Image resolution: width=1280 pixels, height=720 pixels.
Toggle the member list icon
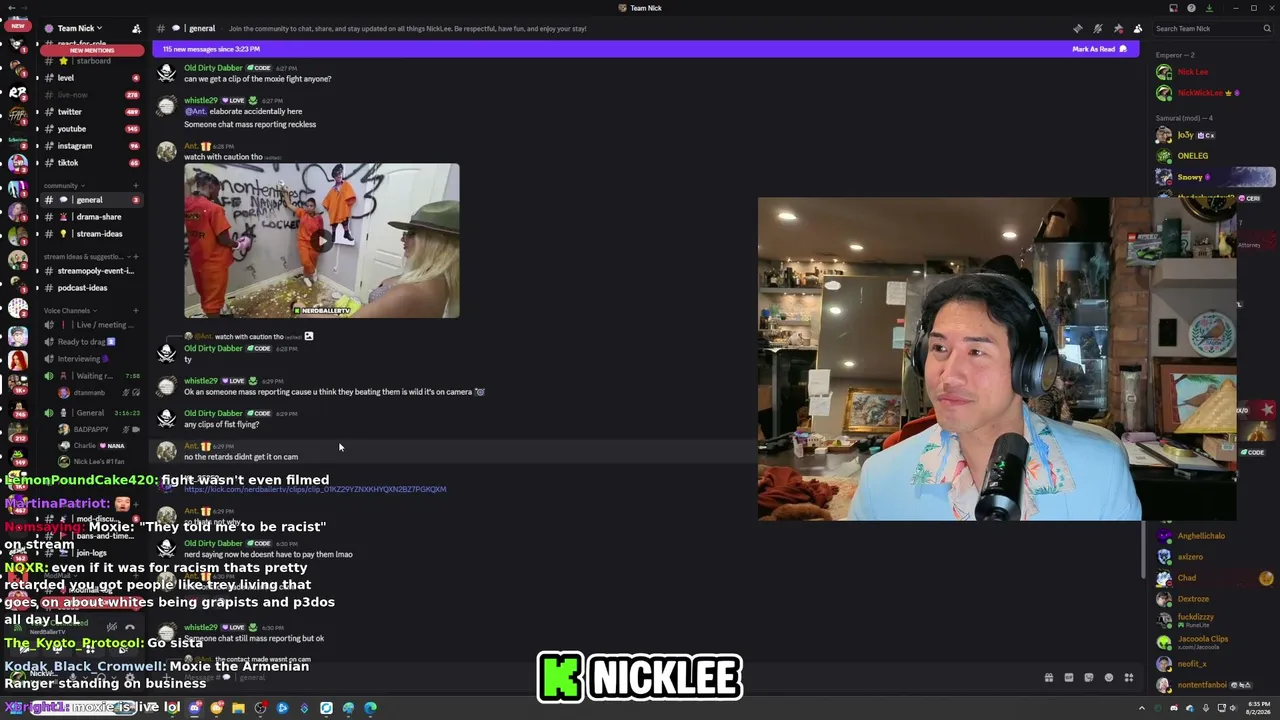click(1137, 29)
